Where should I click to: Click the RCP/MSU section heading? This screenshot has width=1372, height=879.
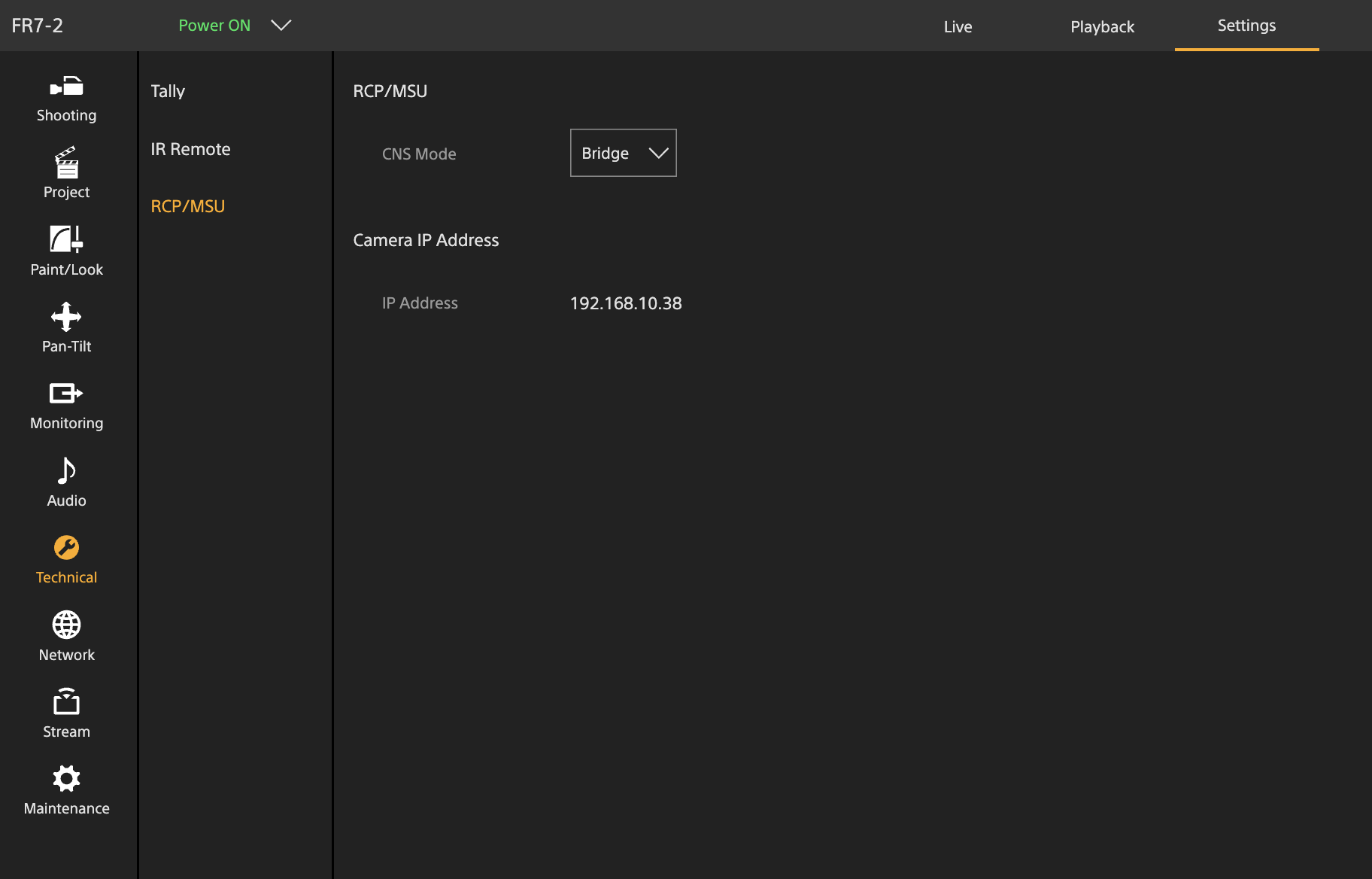click(x=390, y=91)
